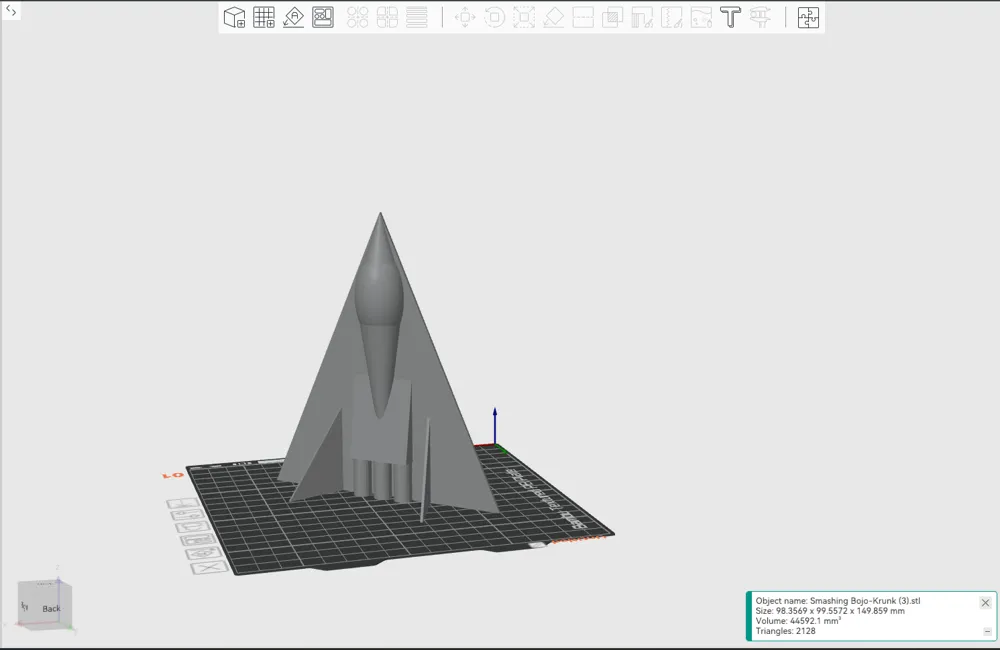Click the Triangles: 2128 text
1000x650 pixels.
(785, 631)
